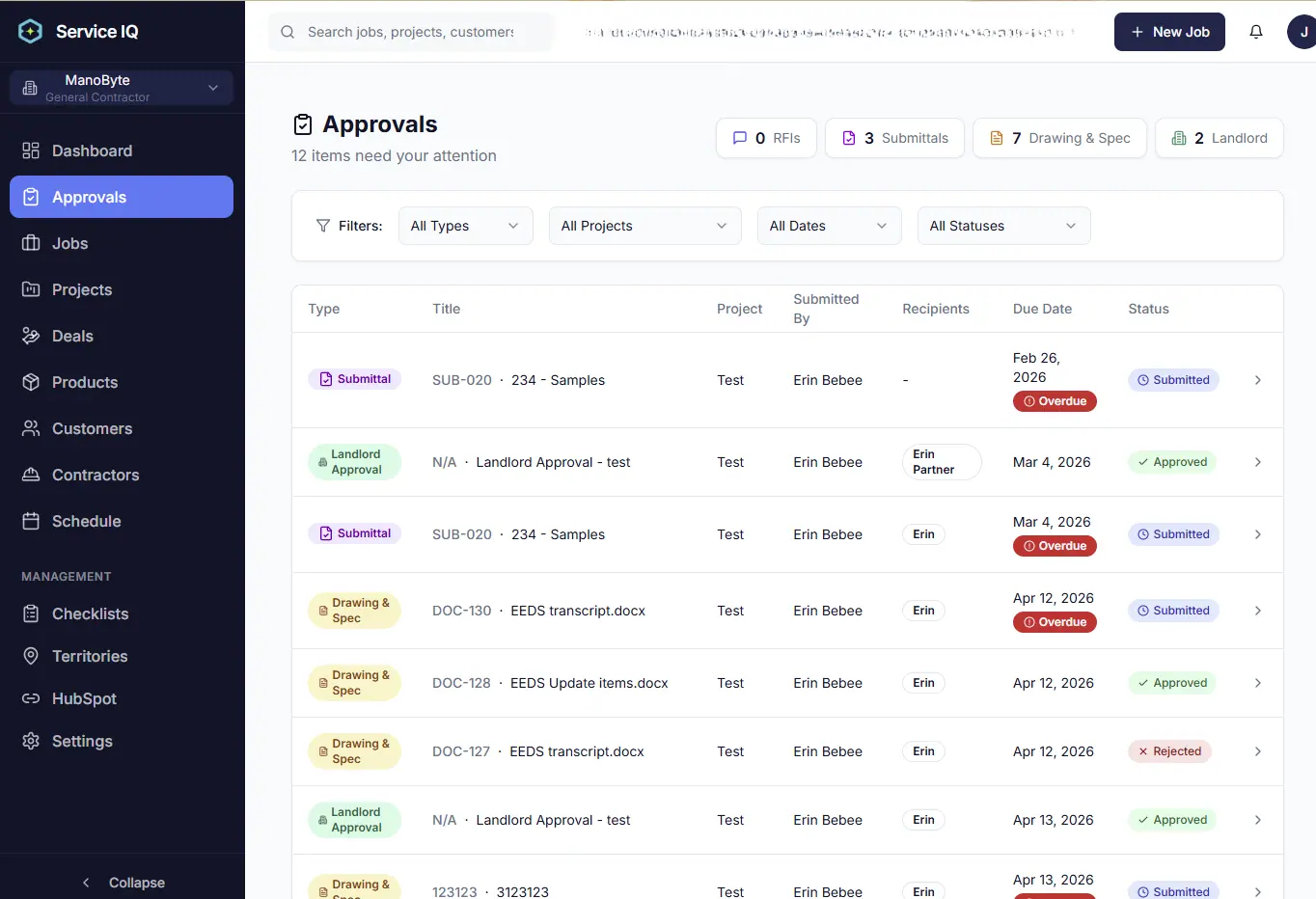Image resolution: width=1316 pixels, height=899 pixels.
Task: Open the DOC-127 row chevron
Action: (1257, 751)
